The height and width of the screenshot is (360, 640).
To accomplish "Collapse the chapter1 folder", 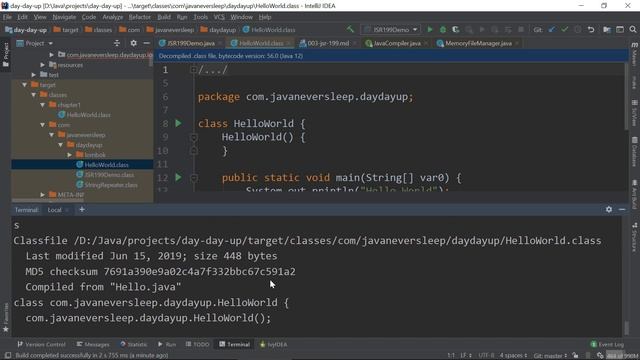I will (42, 105).
